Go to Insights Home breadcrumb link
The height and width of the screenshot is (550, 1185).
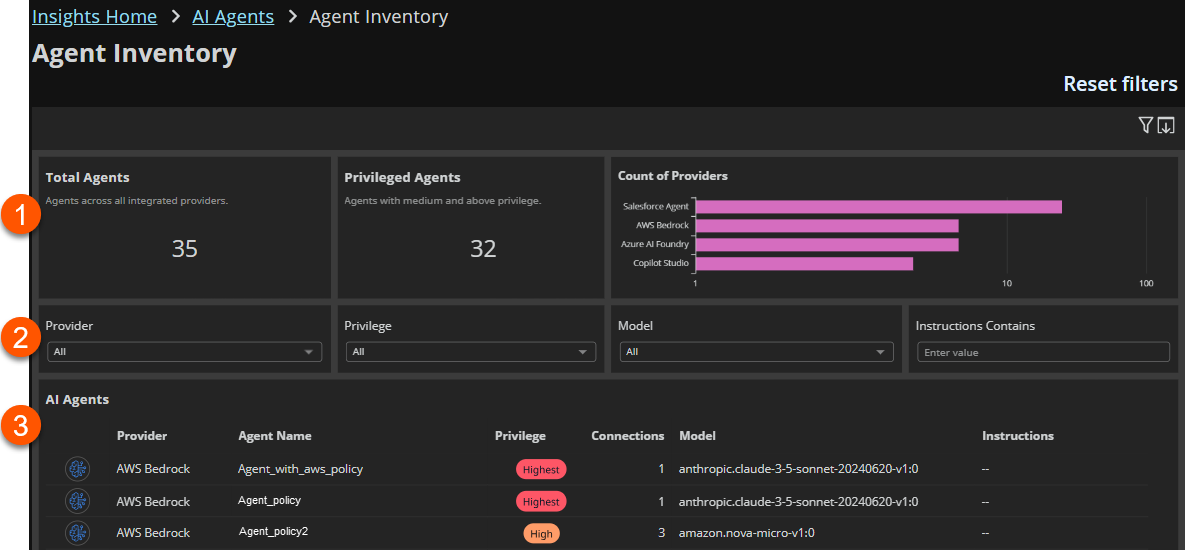click(94, 17)
